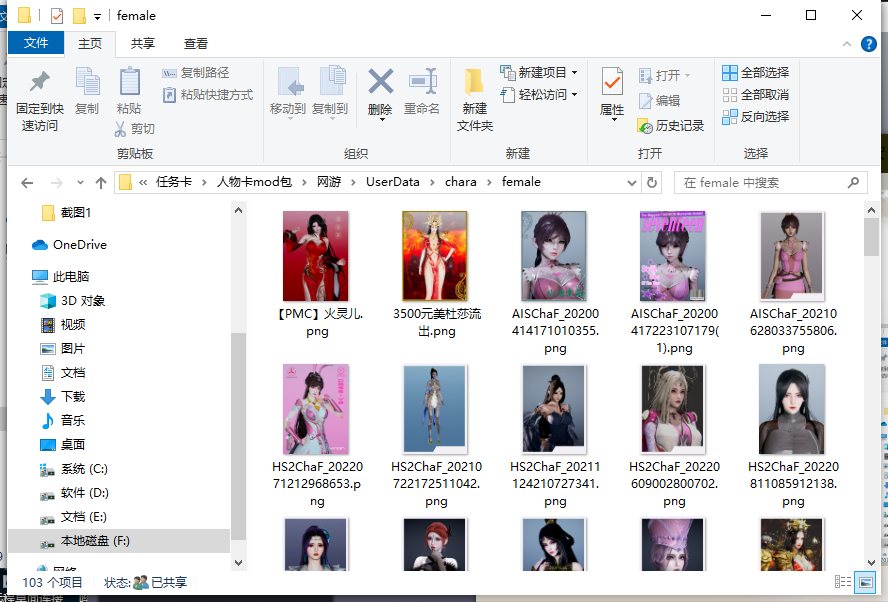
Task: Switch to large icons view in status bar
Action: 865,582
